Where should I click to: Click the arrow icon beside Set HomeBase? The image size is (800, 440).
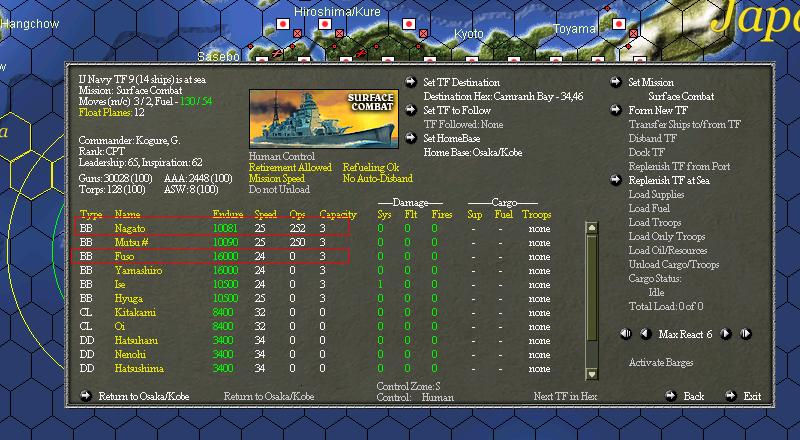click(411, 138)
